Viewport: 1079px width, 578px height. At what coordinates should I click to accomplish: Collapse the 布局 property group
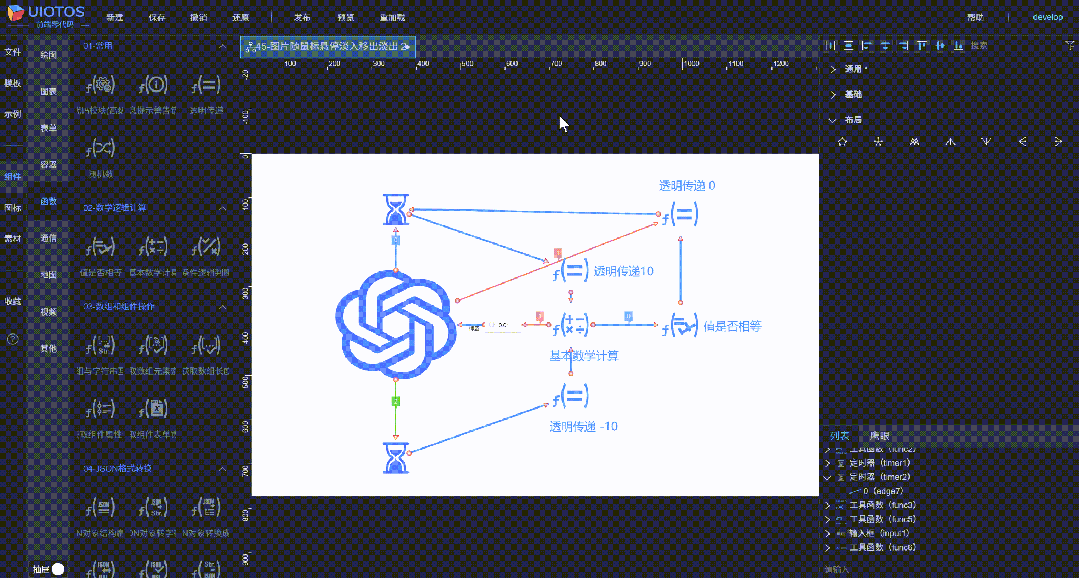coord(833,120)
